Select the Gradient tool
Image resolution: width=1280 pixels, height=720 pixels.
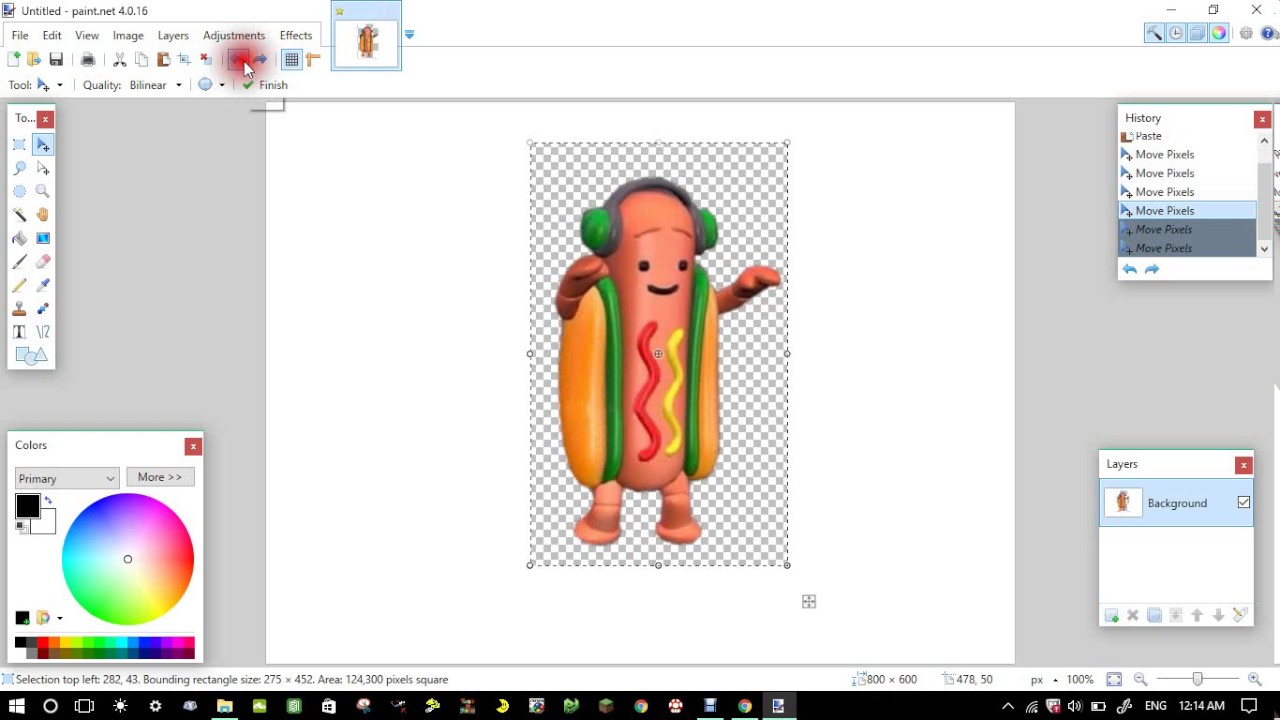point(43,238)
